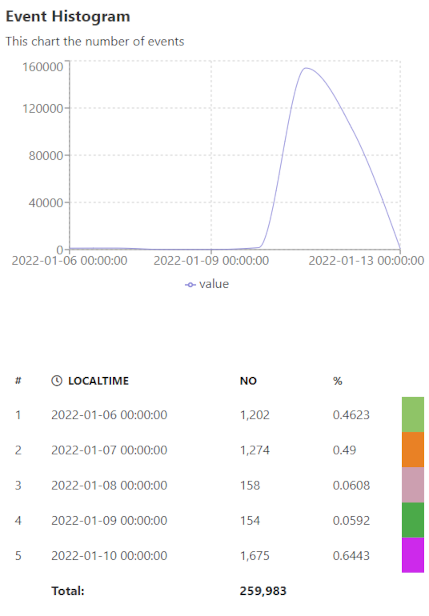
Task: Click the 'Total:' label
Action: pyautogui.click(x=68, y=591)
